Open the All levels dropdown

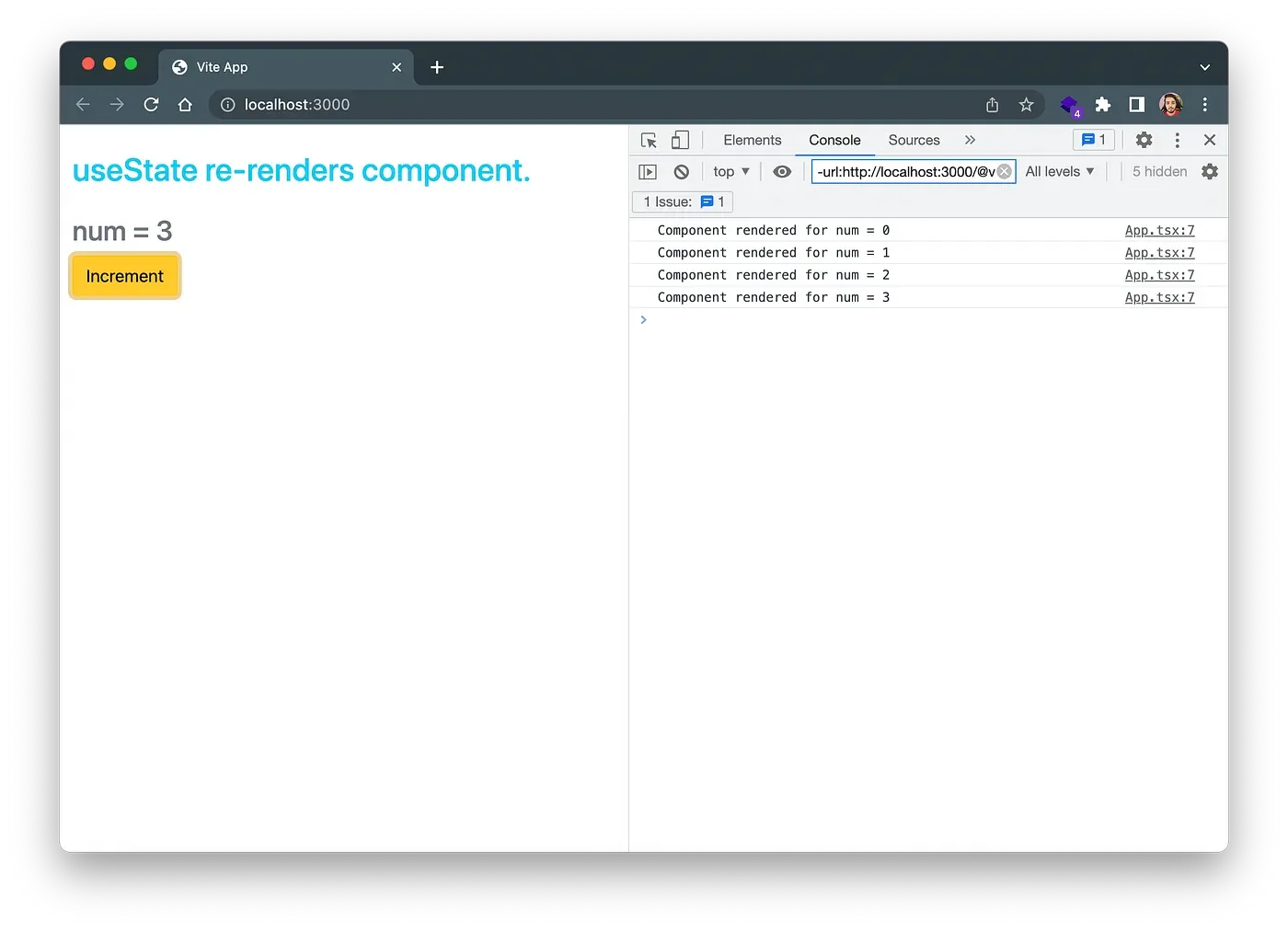(x=1060, y=172)
